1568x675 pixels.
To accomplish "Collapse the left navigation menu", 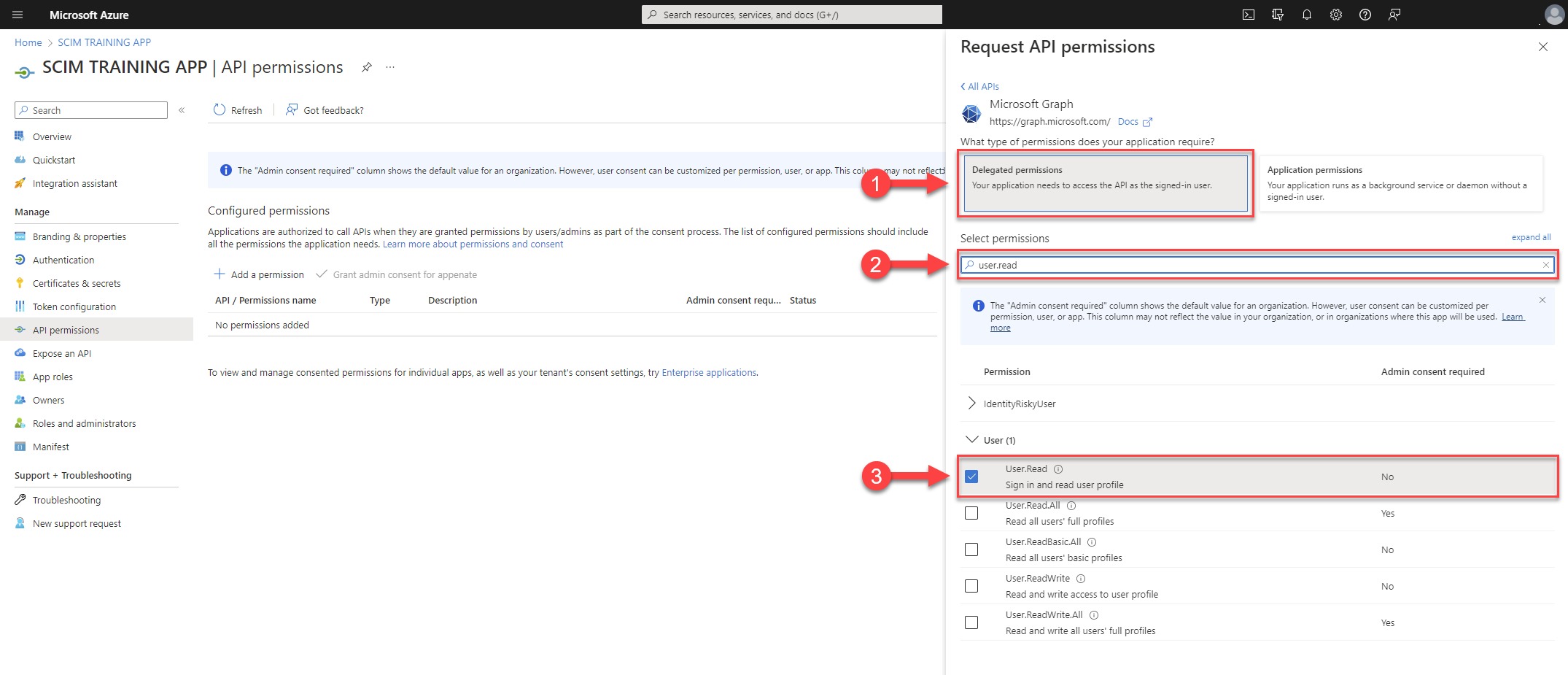I will coord(182,110).
